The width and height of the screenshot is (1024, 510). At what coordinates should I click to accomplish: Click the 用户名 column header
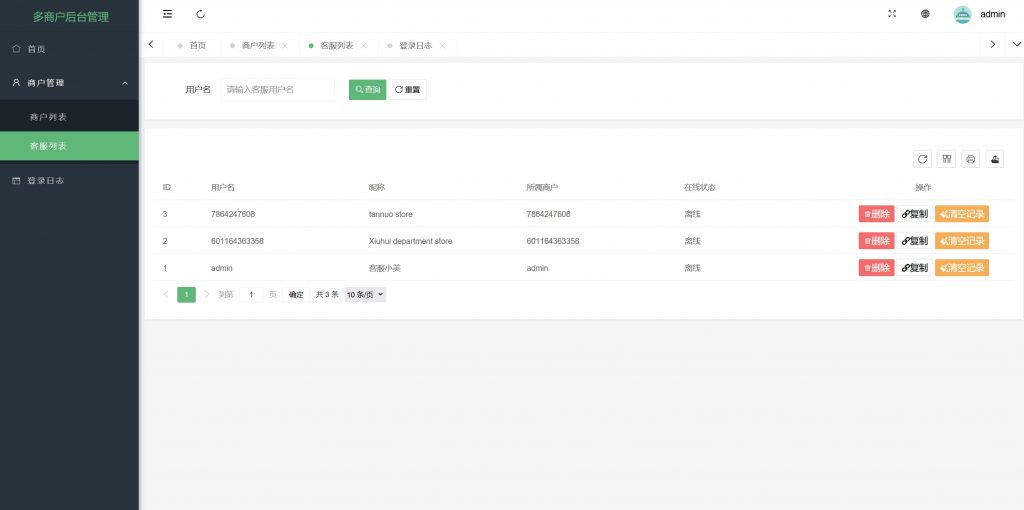(x=223, y=187)
